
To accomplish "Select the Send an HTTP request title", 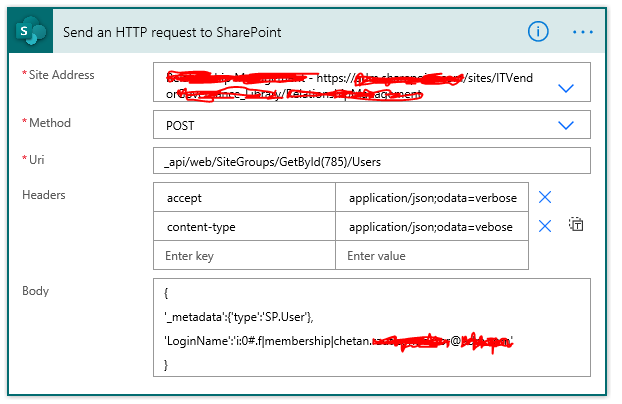I will (172, 32).
